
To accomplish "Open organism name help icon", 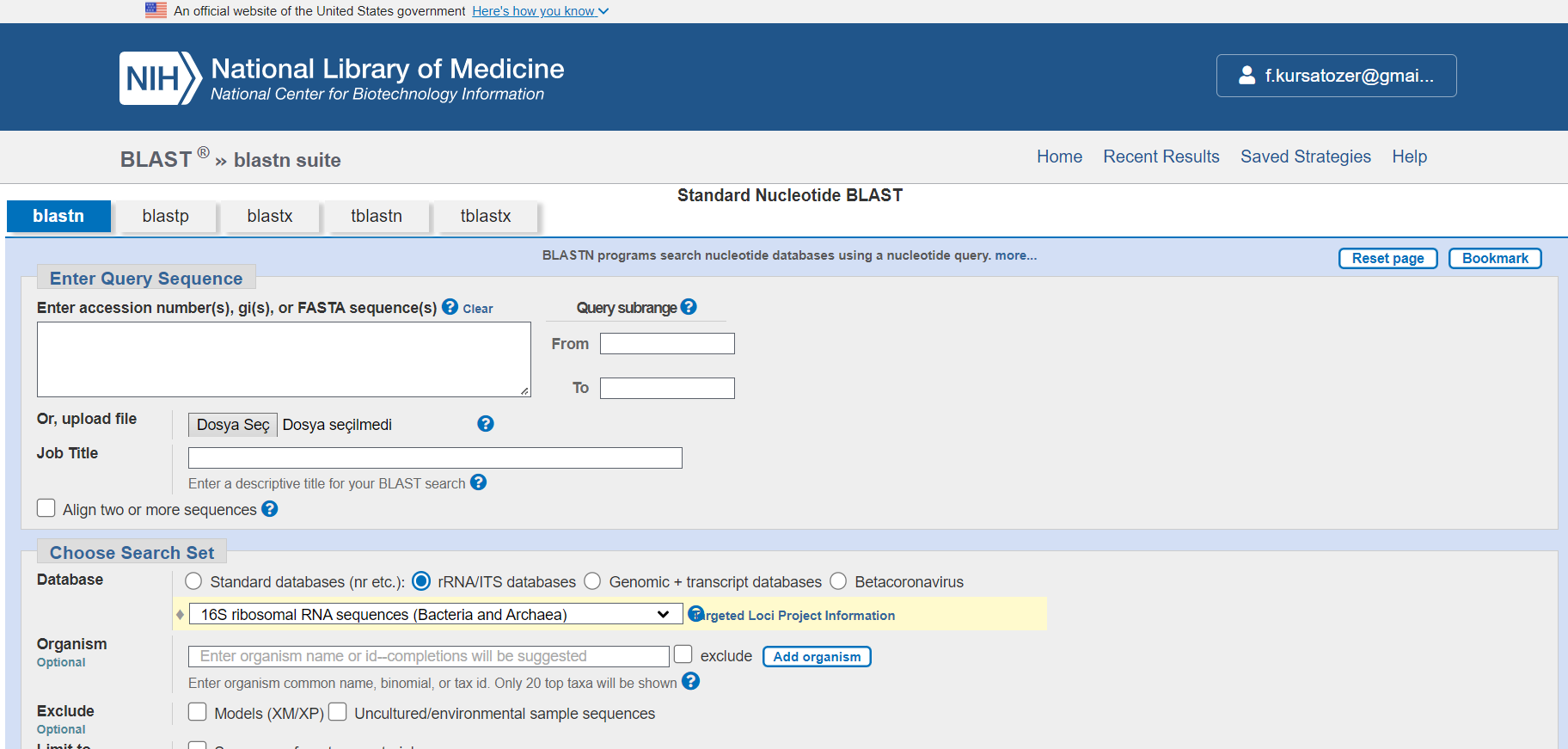I will point(691,681).
